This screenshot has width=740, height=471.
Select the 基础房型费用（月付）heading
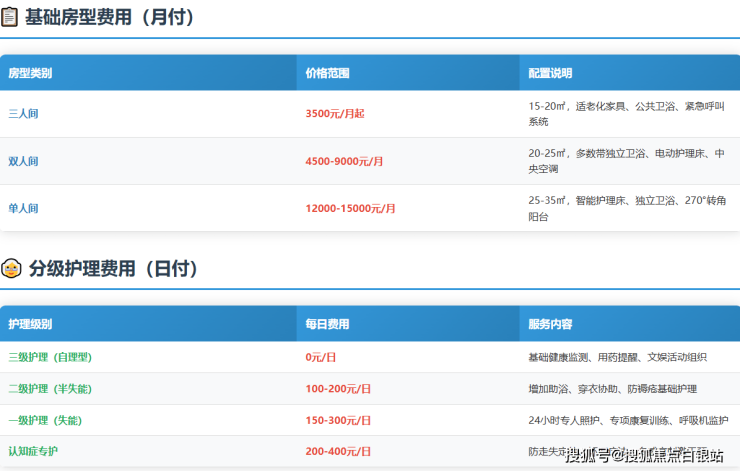tap(109, 17)
